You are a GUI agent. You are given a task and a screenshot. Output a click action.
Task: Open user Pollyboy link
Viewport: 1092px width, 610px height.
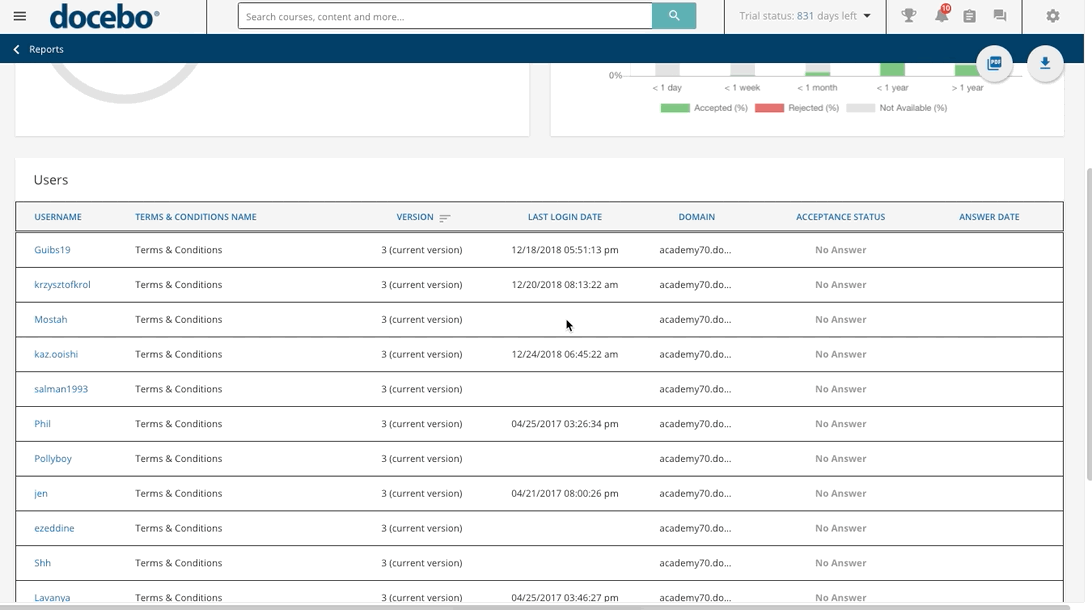pyautogui.click(x=53, y=459)
